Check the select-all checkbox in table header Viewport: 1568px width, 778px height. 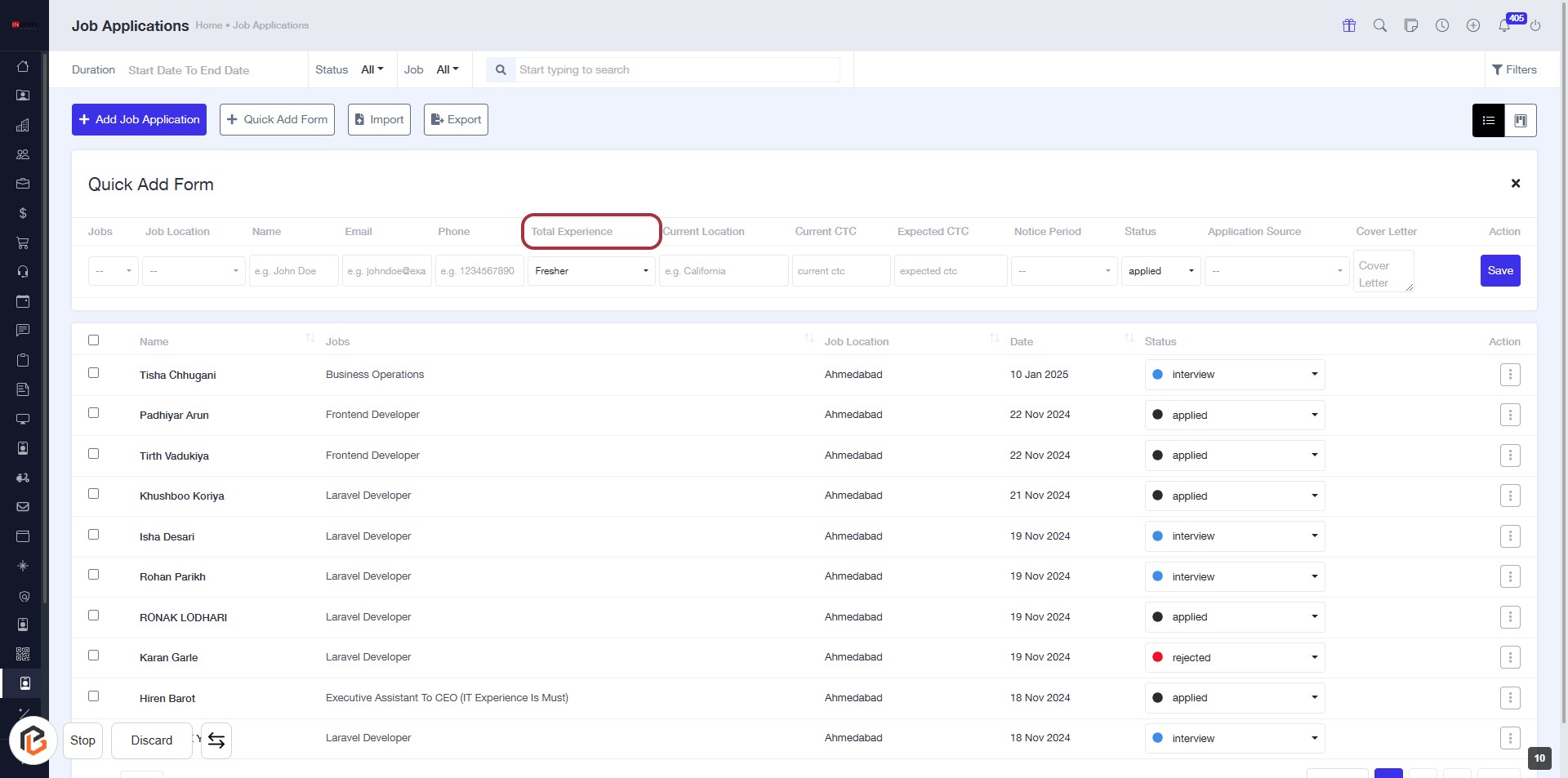[x=94, y=340]
